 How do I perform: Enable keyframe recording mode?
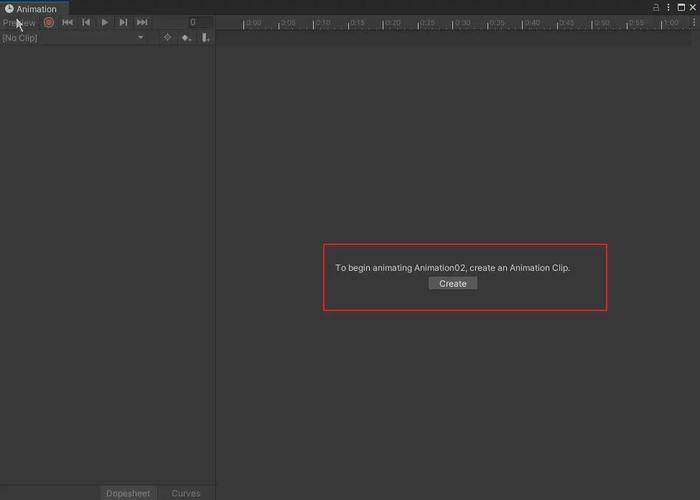[x=48, y=22]
